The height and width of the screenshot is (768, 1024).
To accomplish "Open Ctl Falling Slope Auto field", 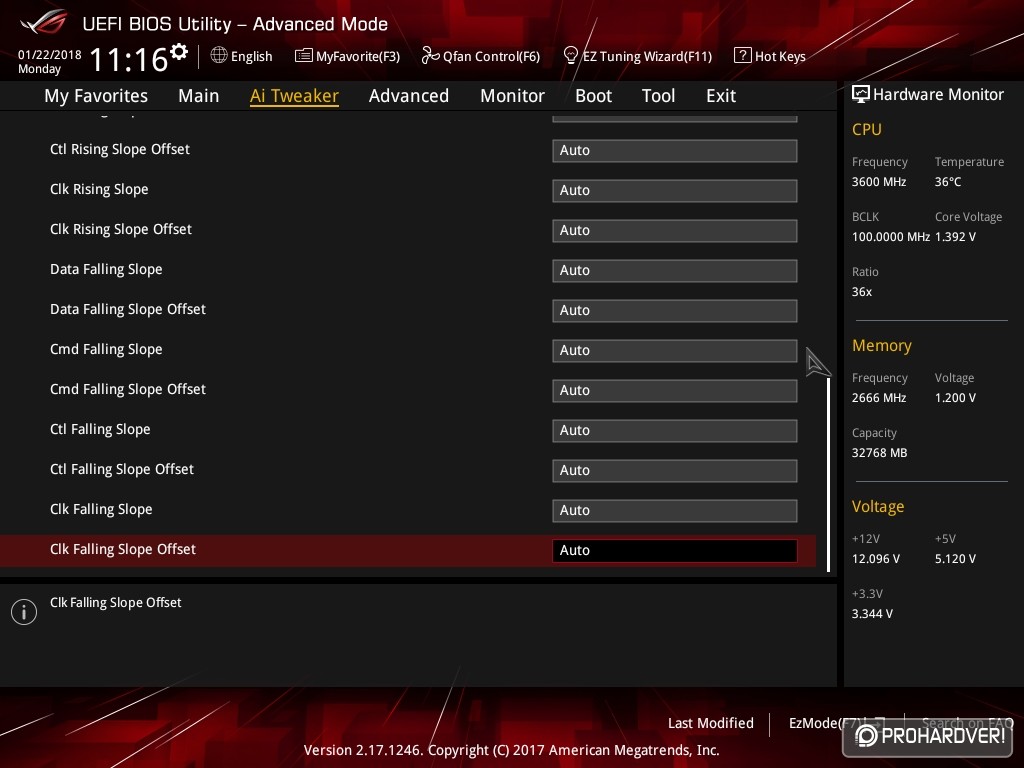I will [675, 430].
